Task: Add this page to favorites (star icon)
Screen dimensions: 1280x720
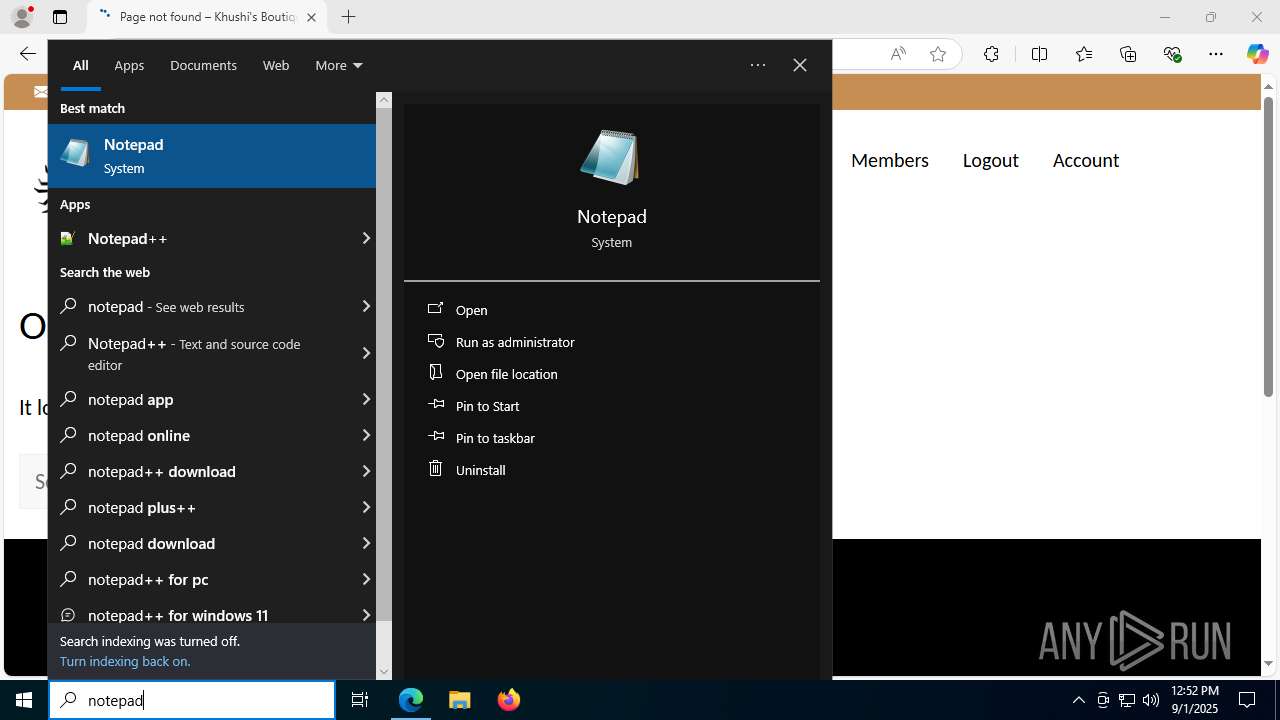Action: coord(938,54)
